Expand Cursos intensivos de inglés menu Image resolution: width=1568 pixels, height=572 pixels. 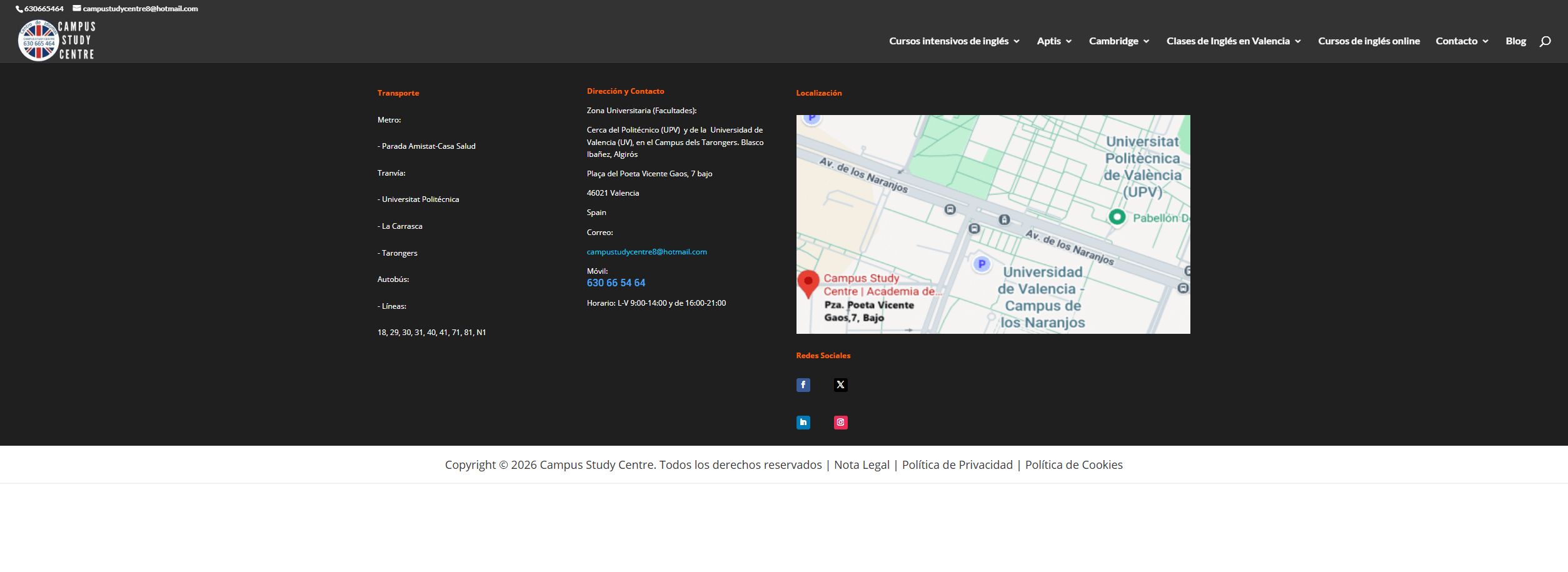tap(954, 41)
